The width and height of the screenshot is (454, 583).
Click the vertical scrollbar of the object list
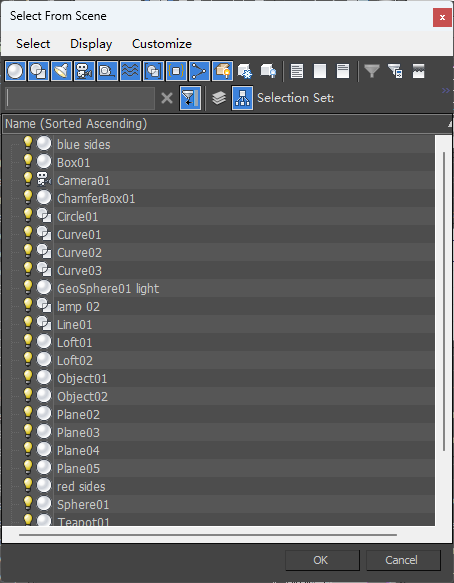coord(444,301)
